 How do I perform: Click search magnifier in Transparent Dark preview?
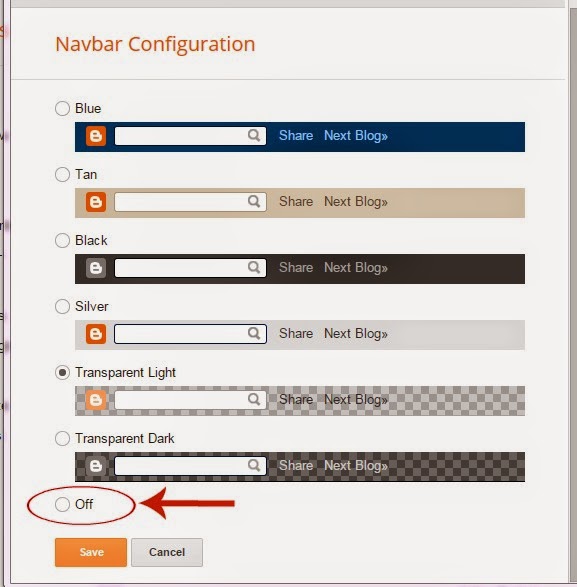[x=254, y=465]
